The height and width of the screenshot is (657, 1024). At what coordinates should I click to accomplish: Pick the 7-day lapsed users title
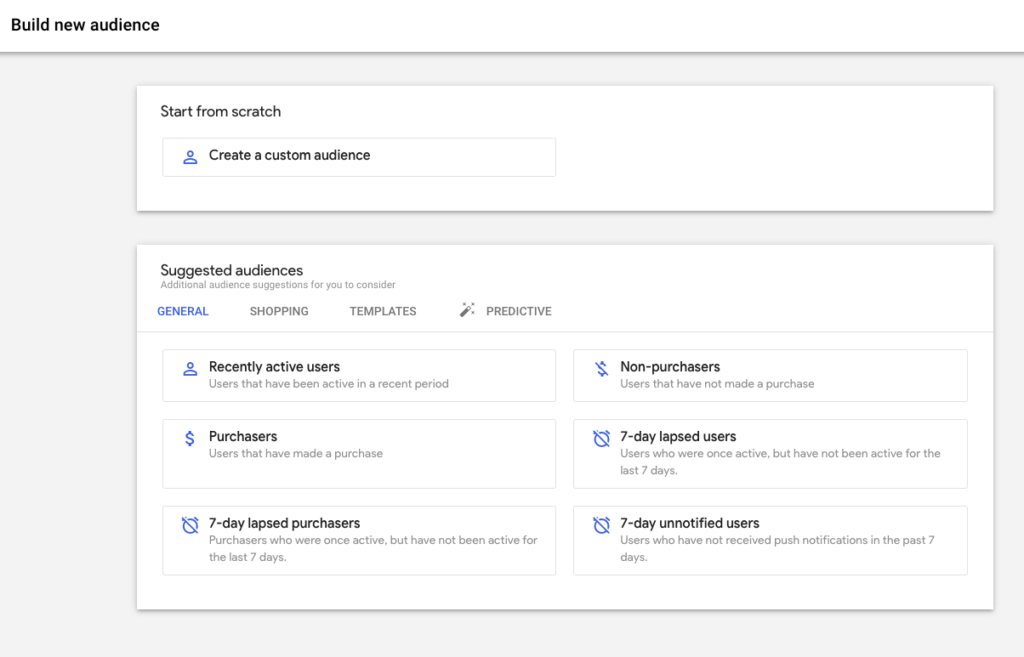[678, 436]
